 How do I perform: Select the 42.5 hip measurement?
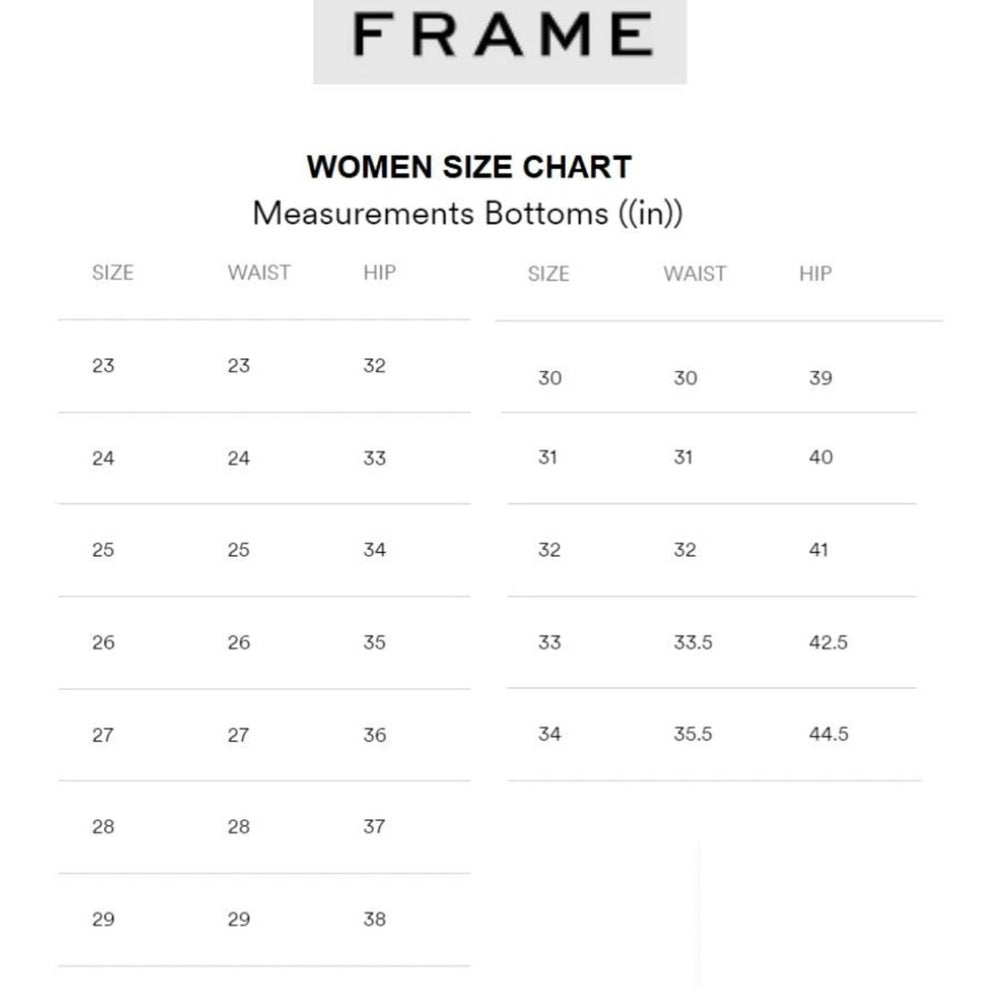[828, 642]
